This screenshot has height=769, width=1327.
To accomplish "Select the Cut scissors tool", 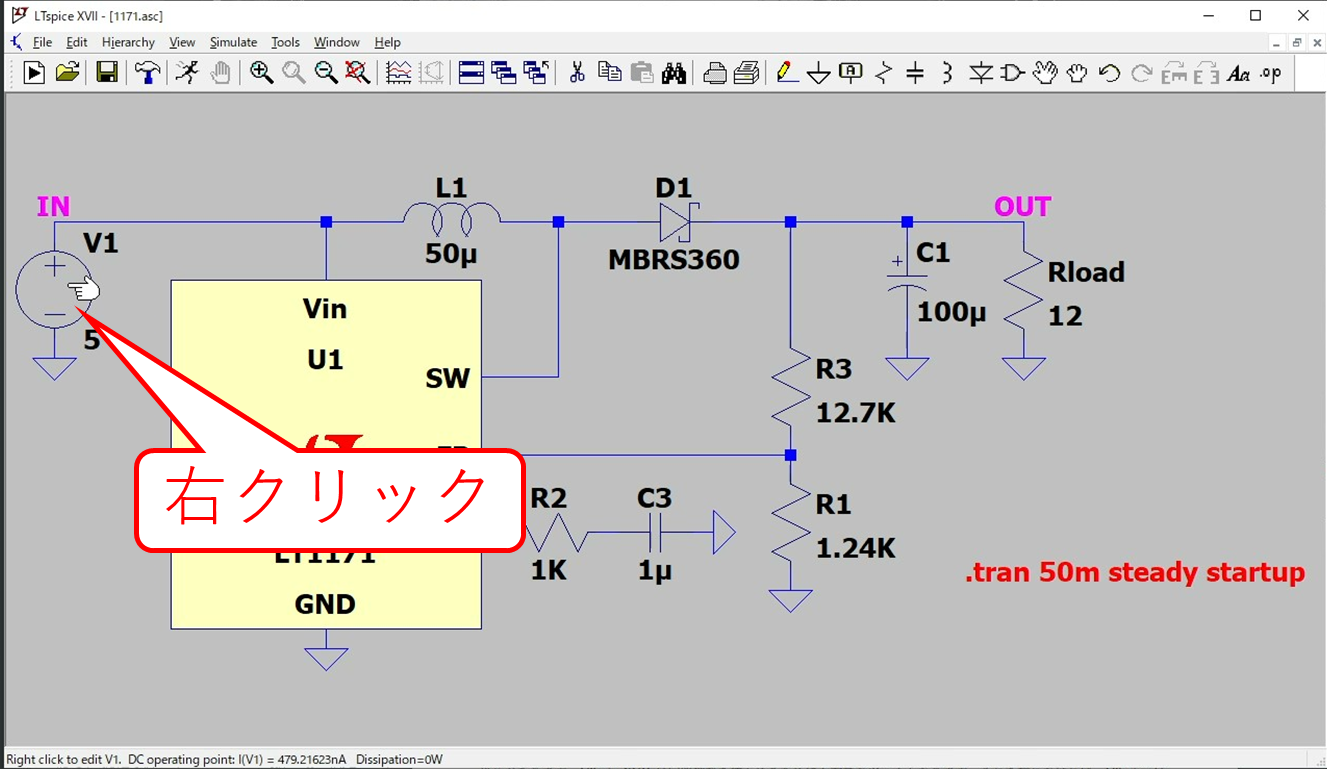I will click(577, 72).
